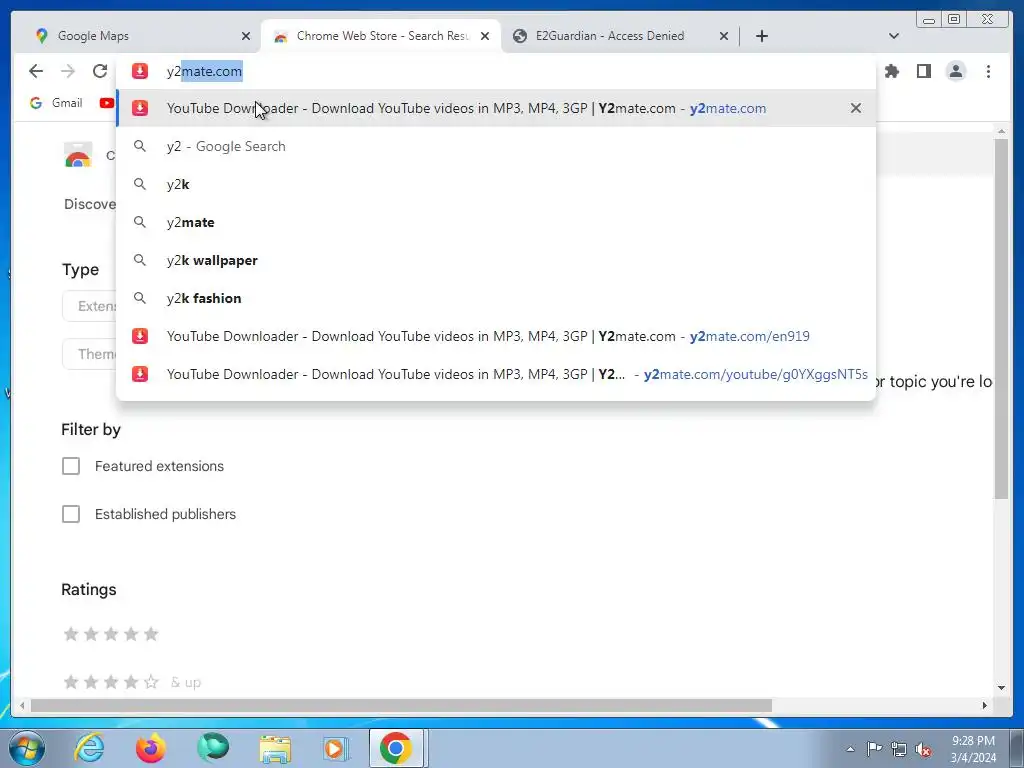The image size is (1024, 768).
Task: Open the green globe browser taskbar icon
Action: coord(213,748)
